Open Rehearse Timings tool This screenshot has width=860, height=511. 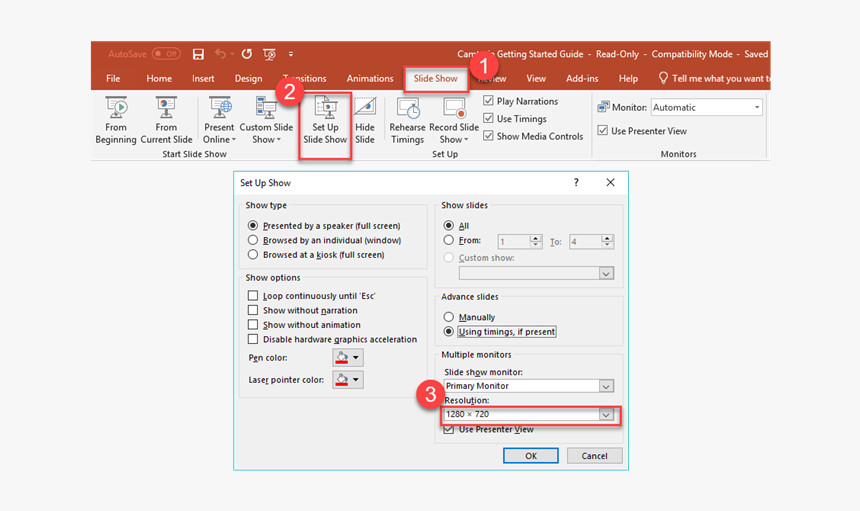click(x=407, y=120)
